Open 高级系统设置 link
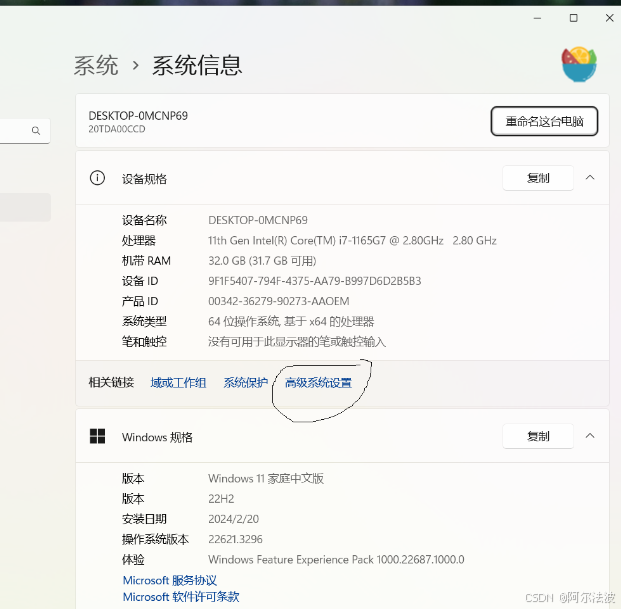 318,383
